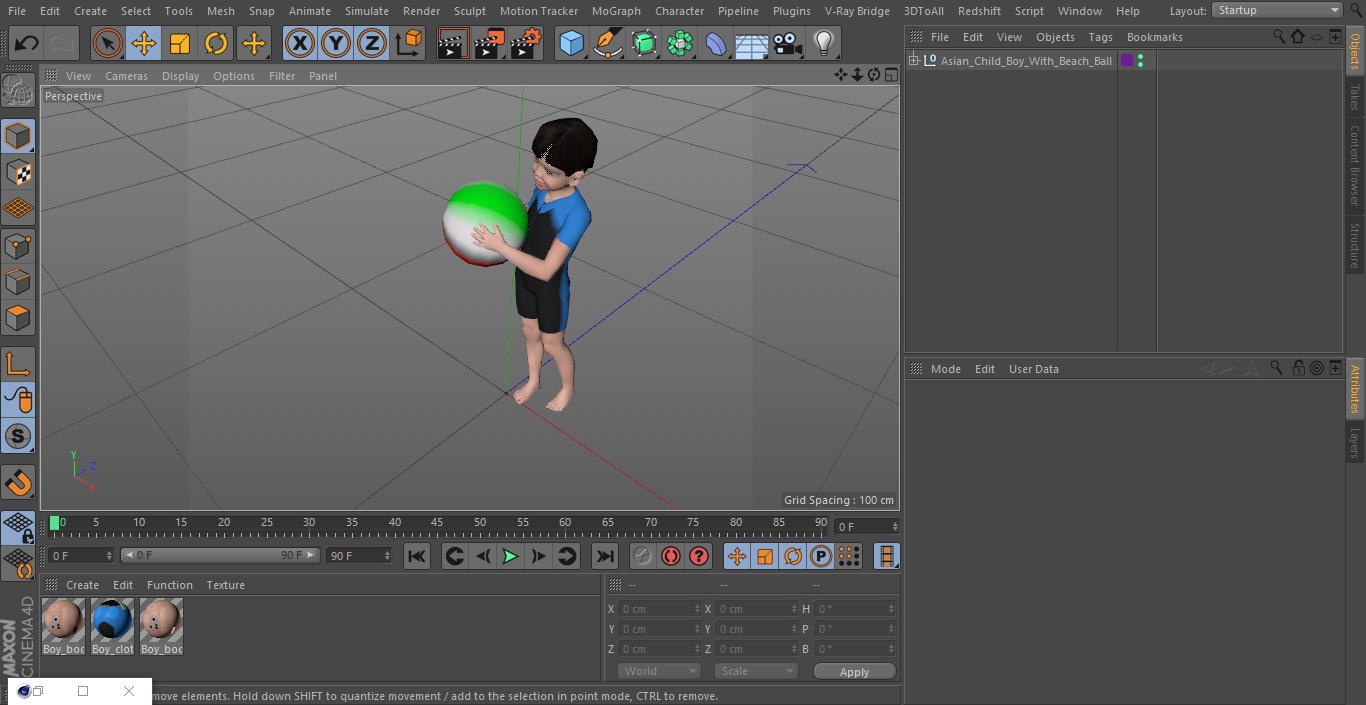
Task: Open the File menu
Action: [17, 11]
